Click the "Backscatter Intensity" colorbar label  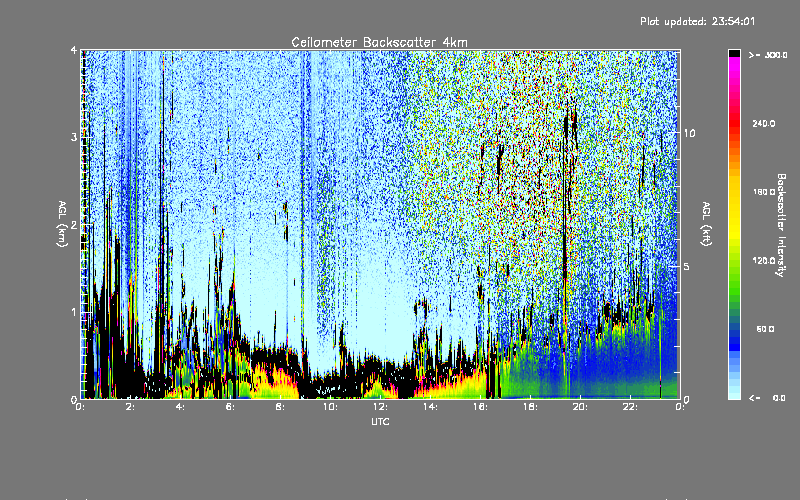(781, 225)
